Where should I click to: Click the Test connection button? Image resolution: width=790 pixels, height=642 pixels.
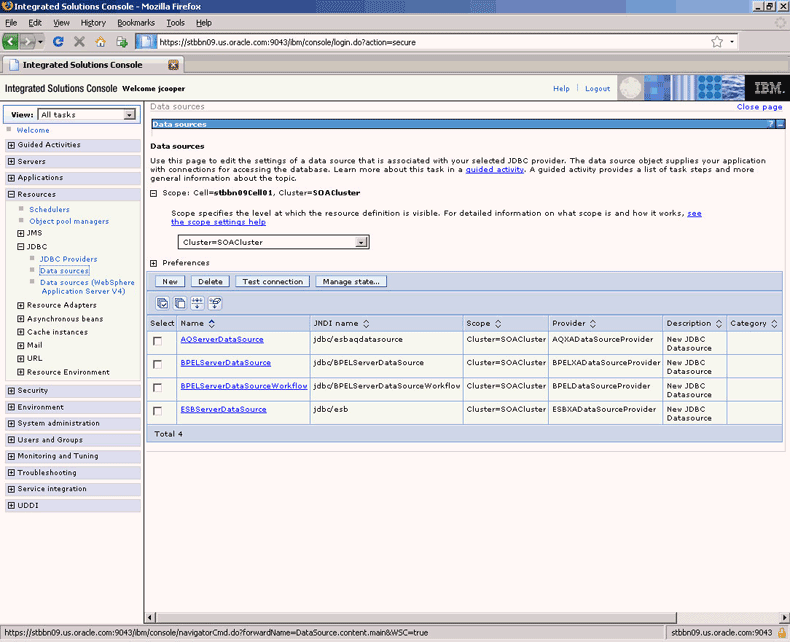tap(273, 282)
